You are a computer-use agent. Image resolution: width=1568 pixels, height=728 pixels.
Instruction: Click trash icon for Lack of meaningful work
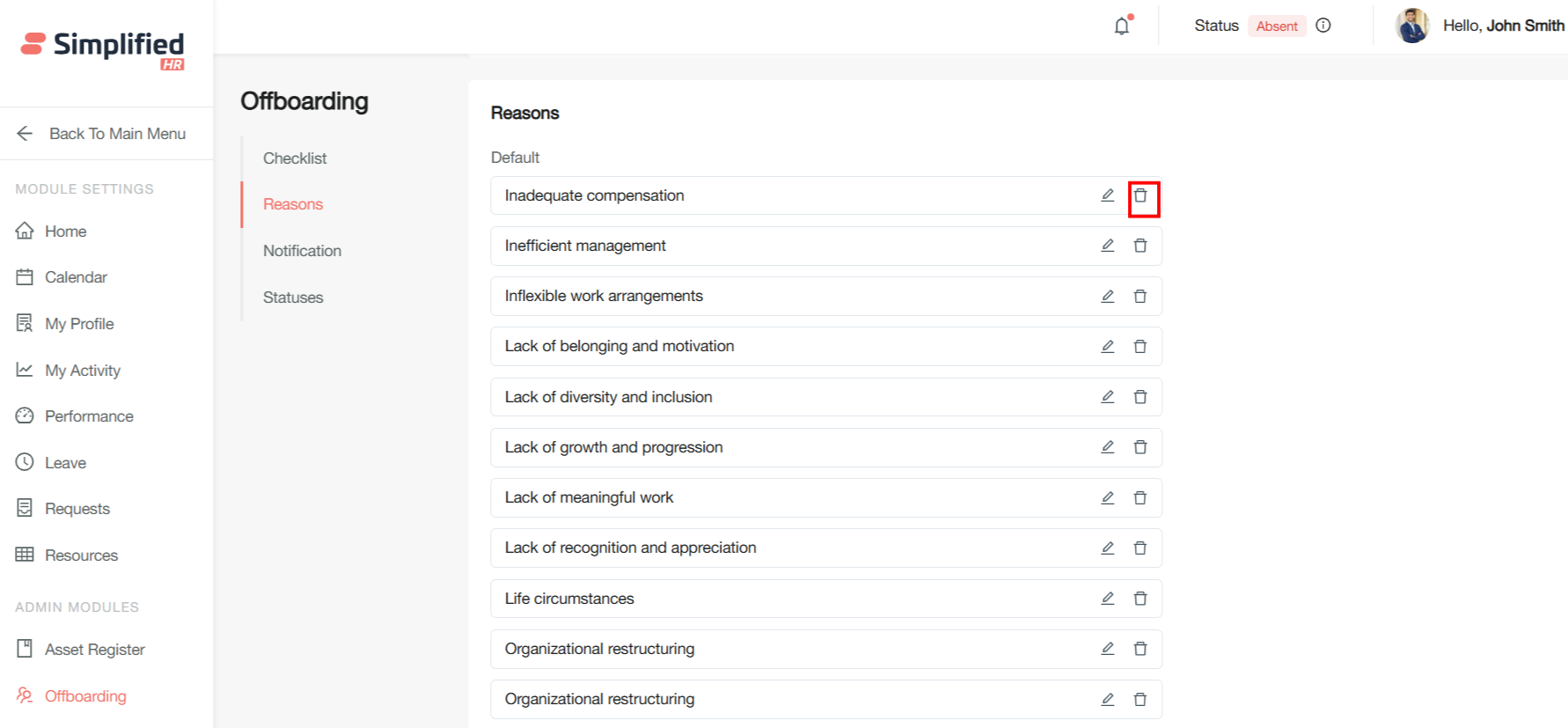coord(1140,498)
